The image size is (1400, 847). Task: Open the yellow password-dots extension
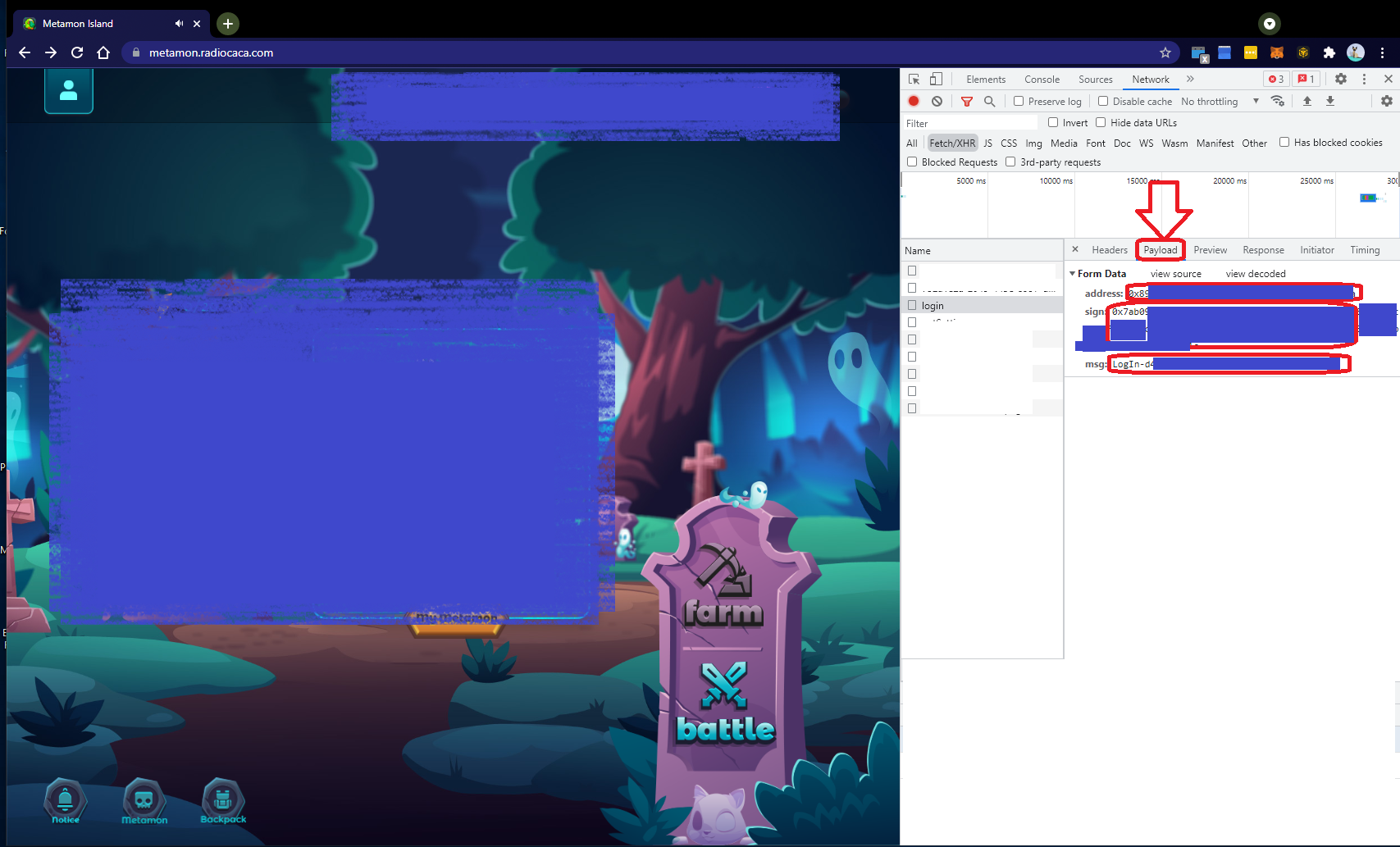point(1251,52)
